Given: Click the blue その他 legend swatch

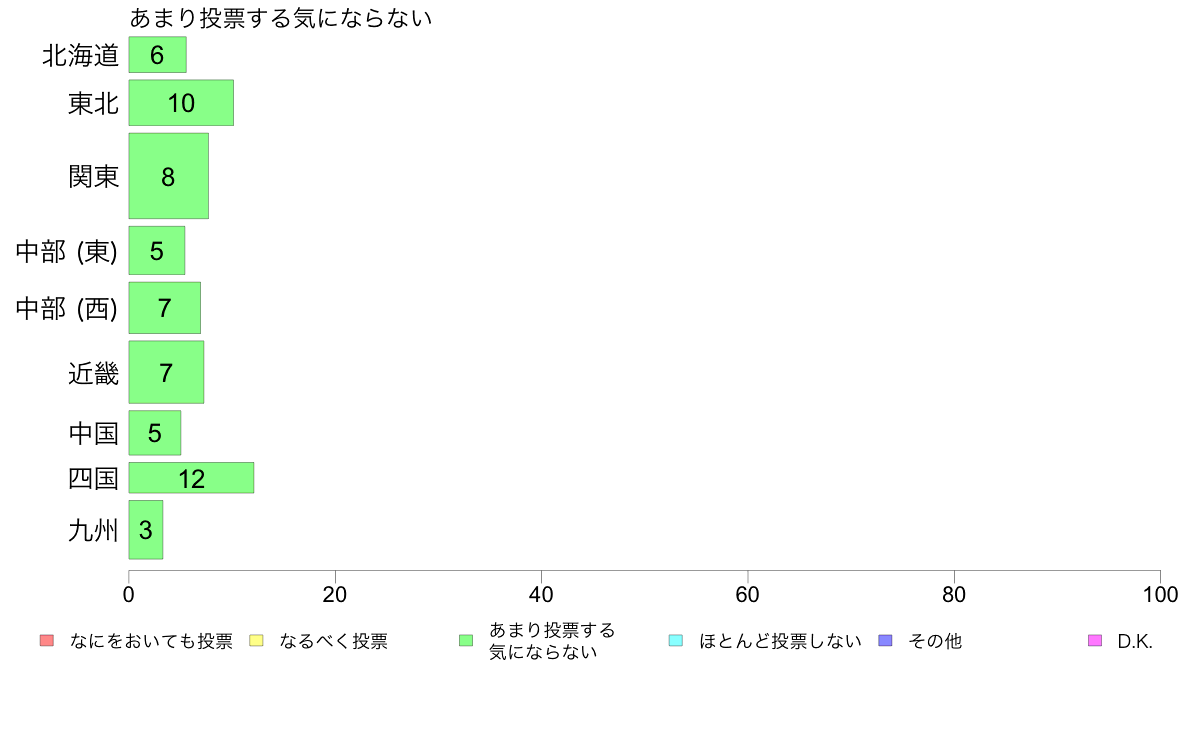Looking at the screenshot, I should tap(885, 640).
